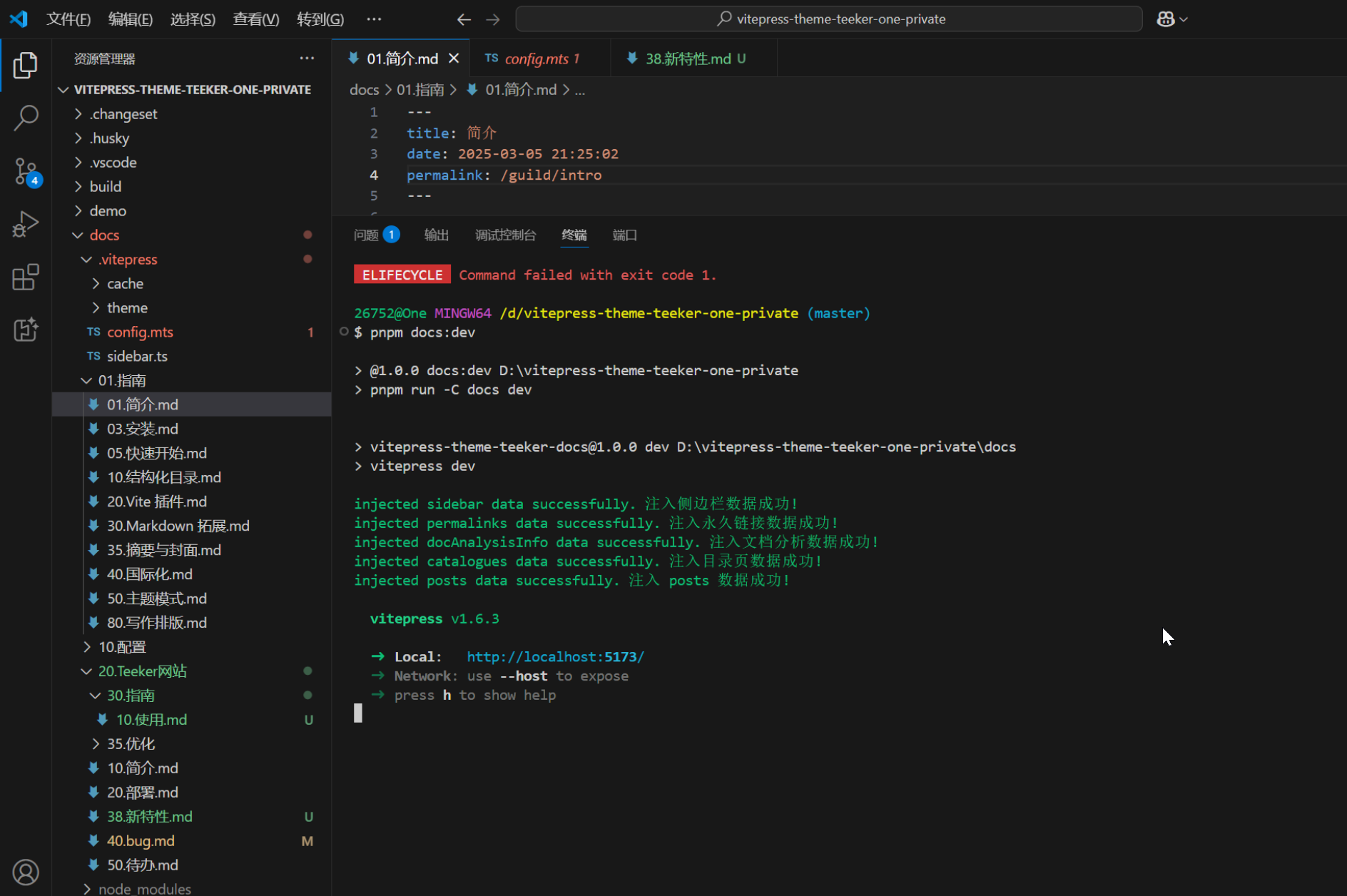This screenshot has width=1347, height=896.
Task: Expand the theme folder
Action: 191,307
